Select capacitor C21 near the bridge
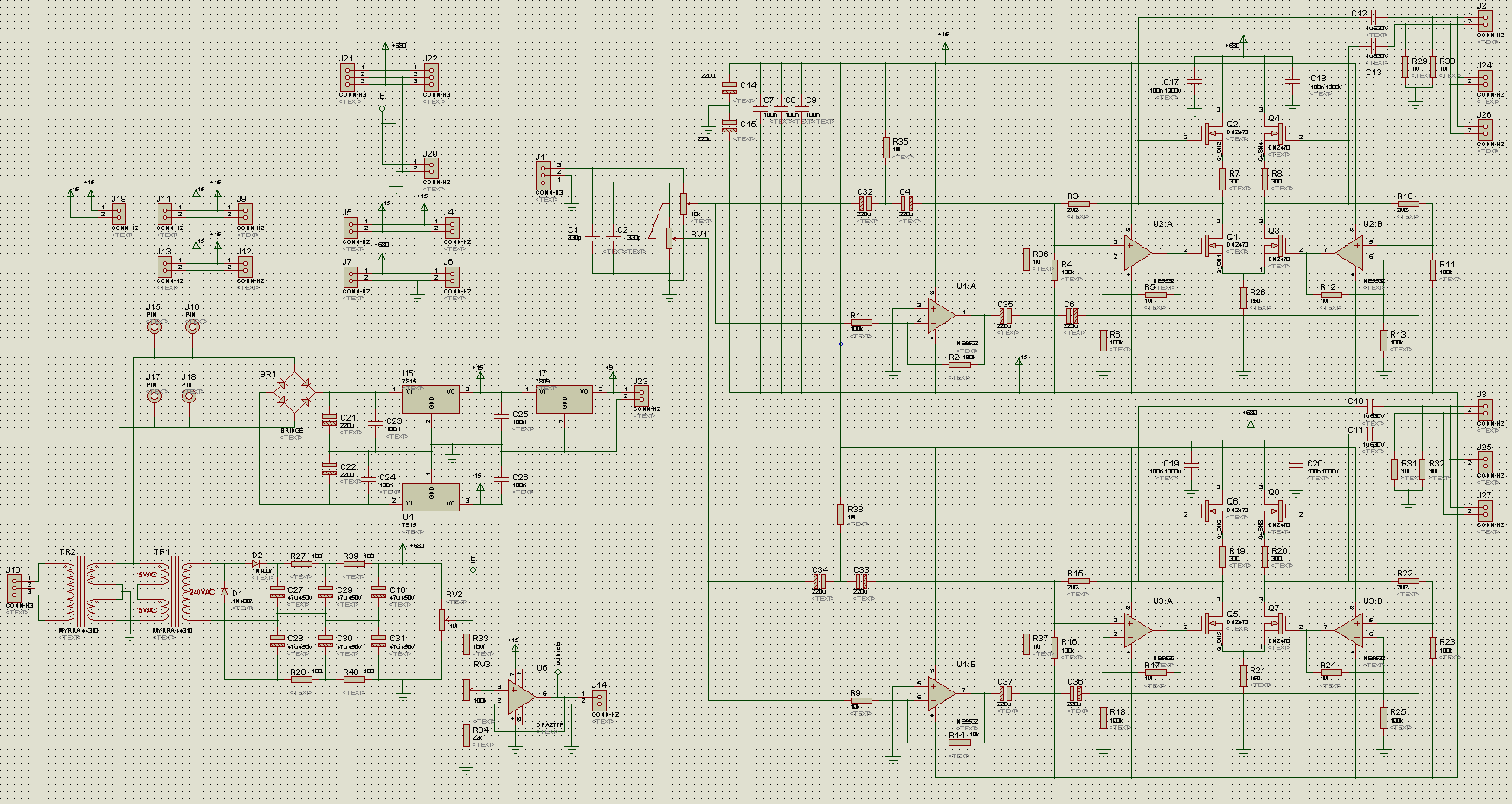The width and height of the screenshot is (1512, 804). point(328,420)
